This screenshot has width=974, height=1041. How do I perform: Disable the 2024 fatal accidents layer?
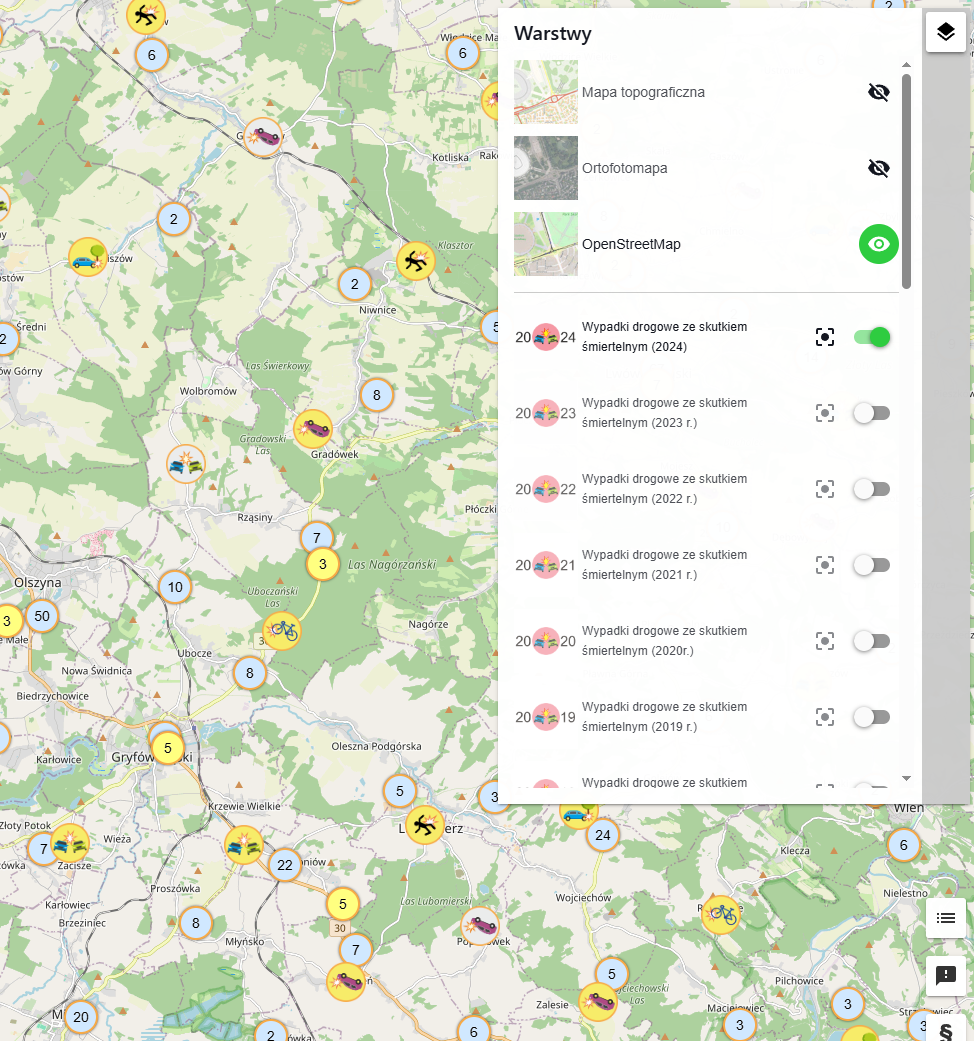pyautogui.click(x=872, y=337)
